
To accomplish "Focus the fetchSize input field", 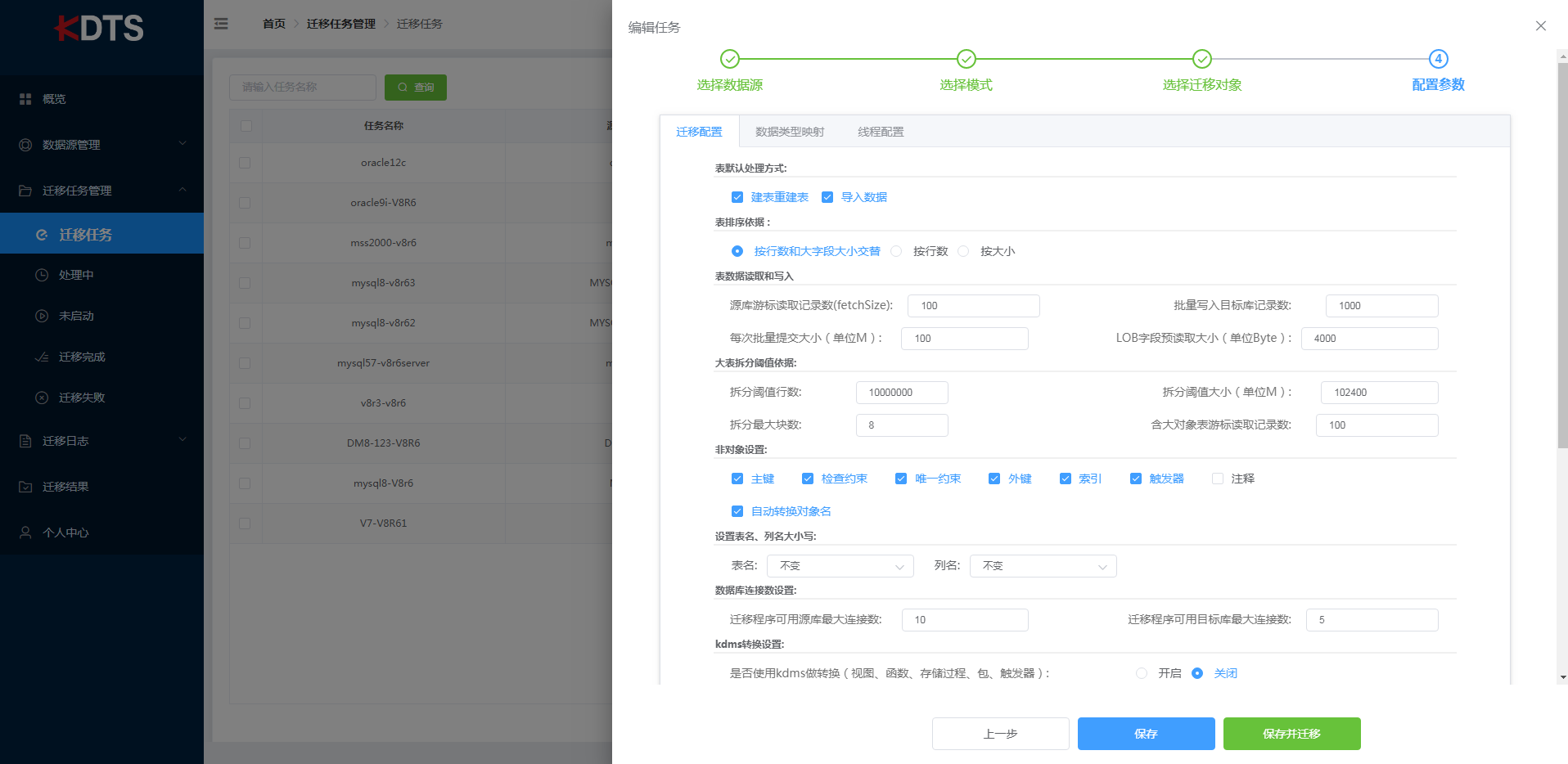I will tap(974, 306).
